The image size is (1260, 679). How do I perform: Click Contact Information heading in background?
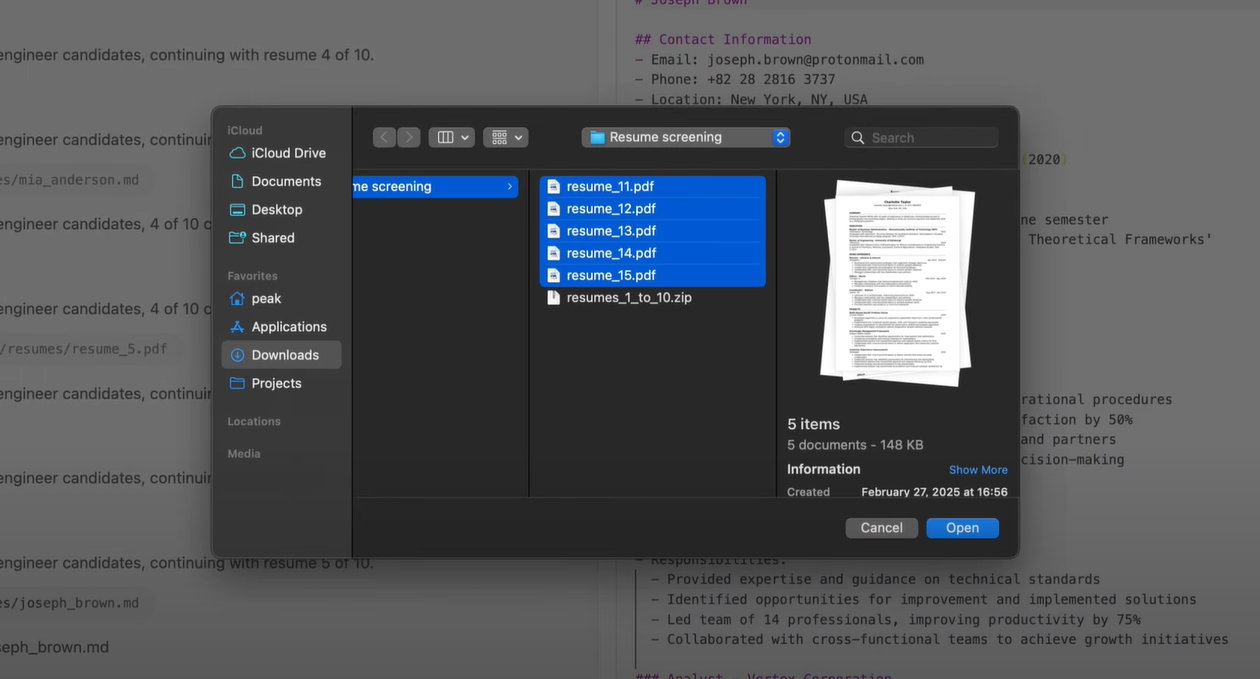pyautogui.click(x=723, y=39)
